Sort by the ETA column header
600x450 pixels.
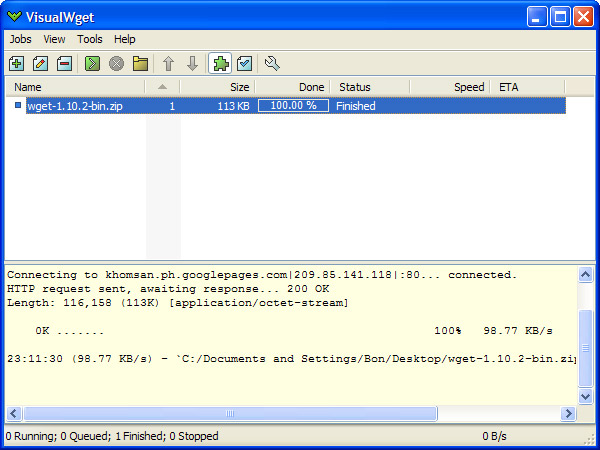[x=528, y=87]
